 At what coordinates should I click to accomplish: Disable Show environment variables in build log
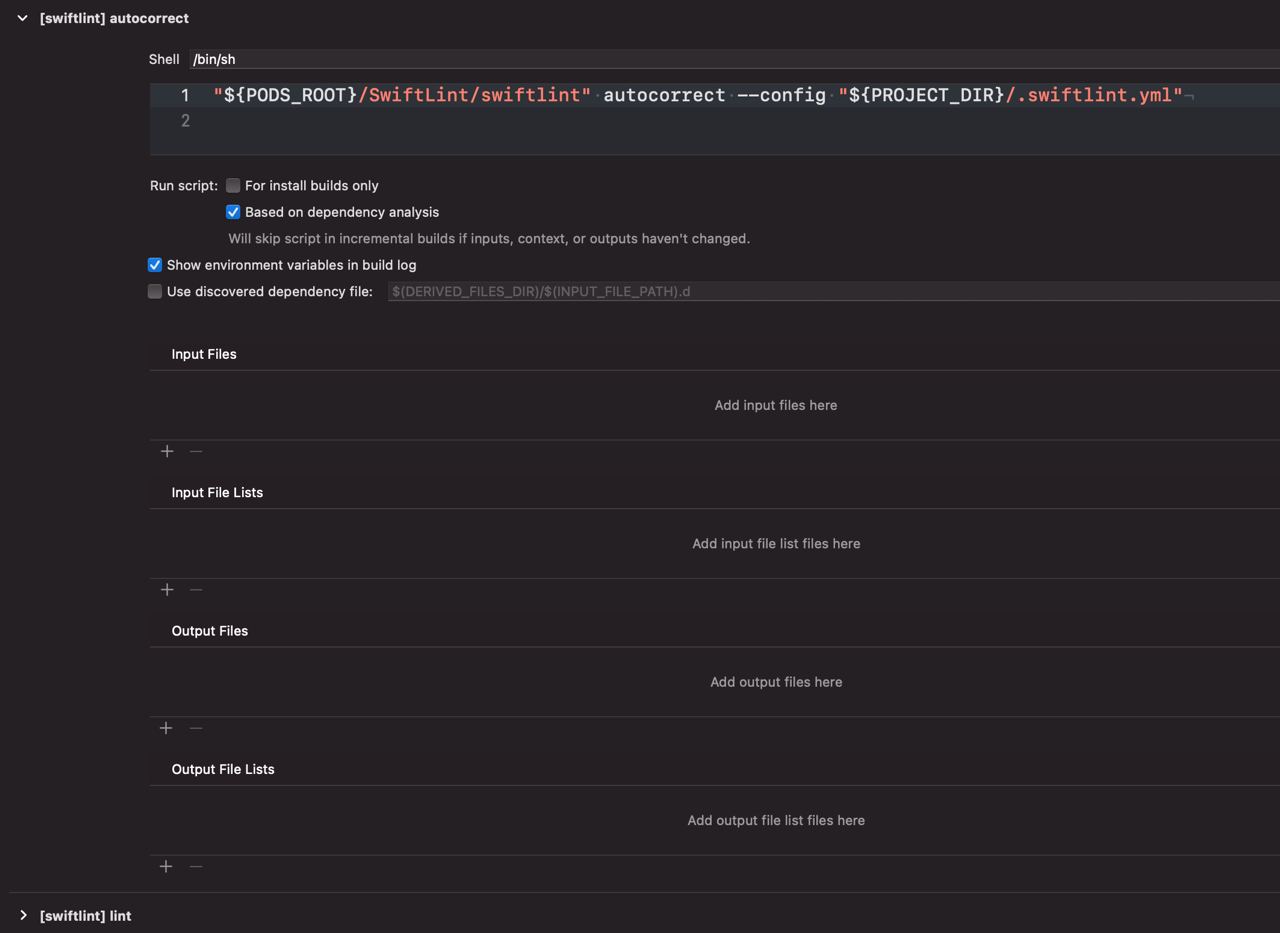pos(155,265)
